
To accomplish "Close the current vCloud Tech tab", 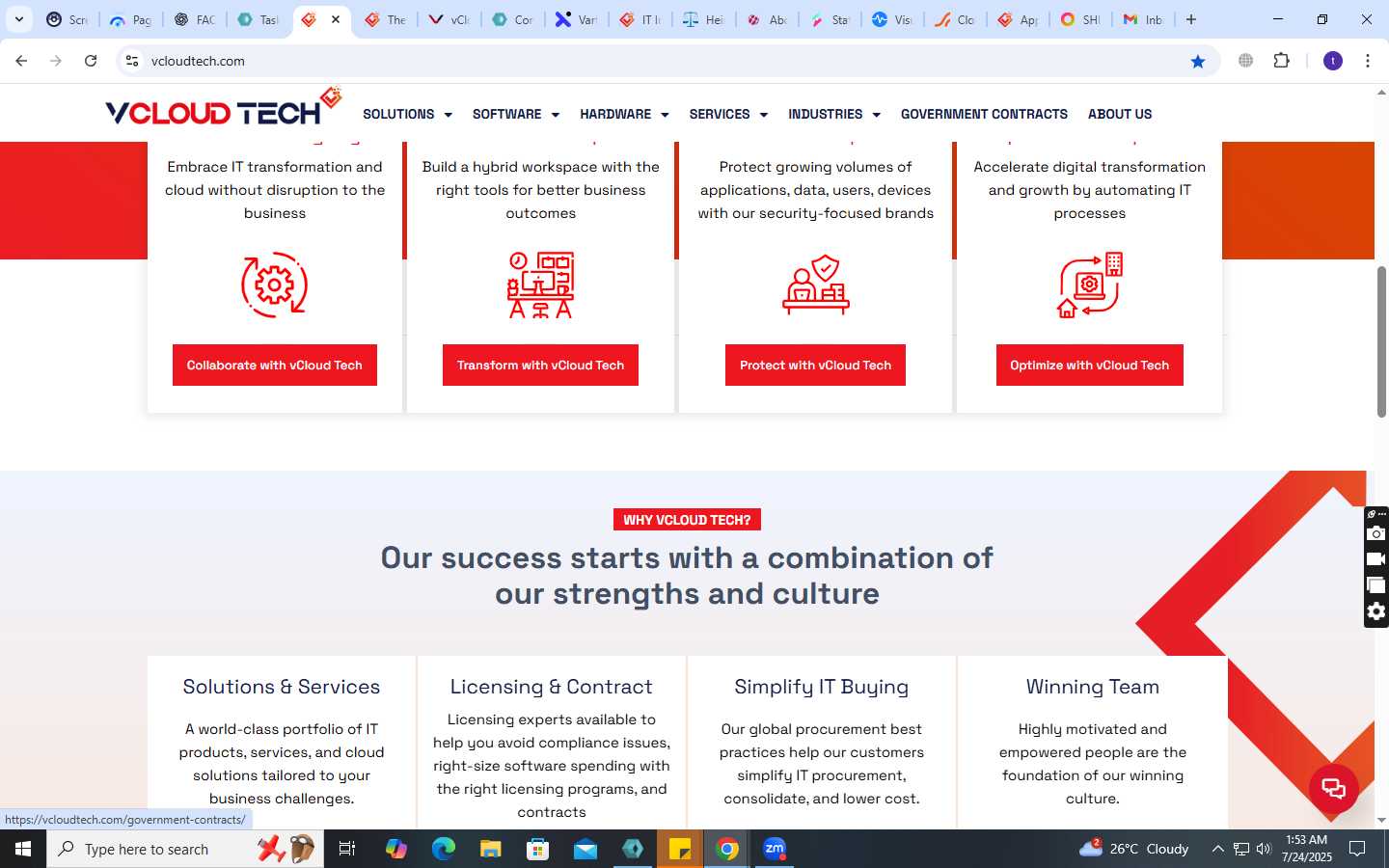I will [336, 19].
